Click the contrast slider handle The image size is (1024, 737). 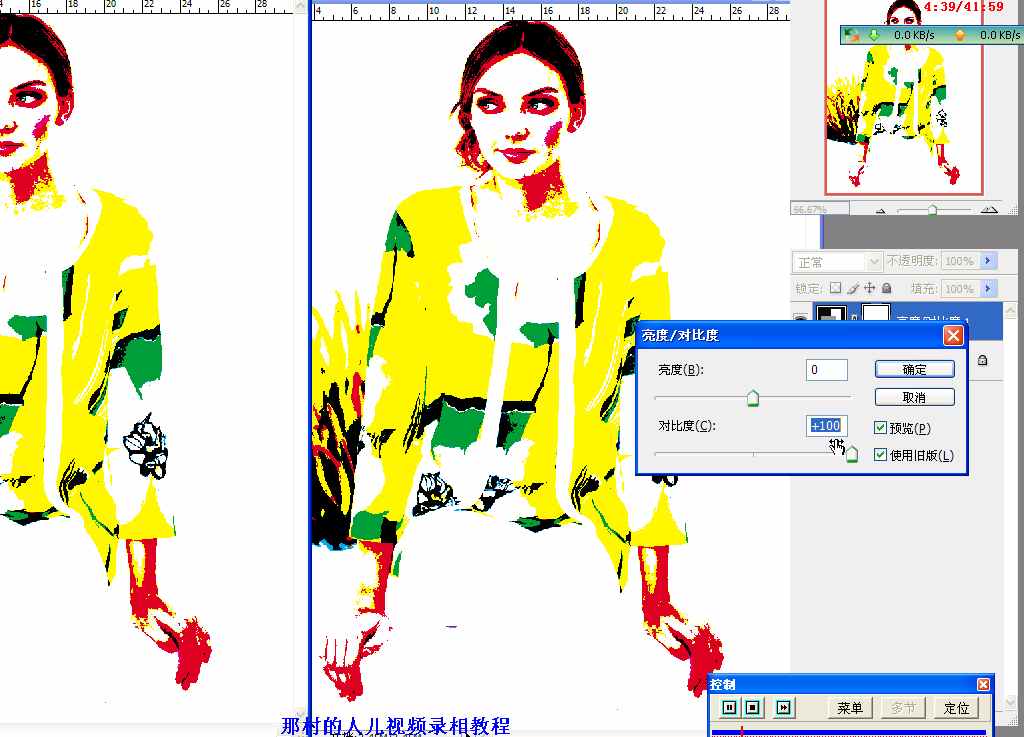click(852, 454)
